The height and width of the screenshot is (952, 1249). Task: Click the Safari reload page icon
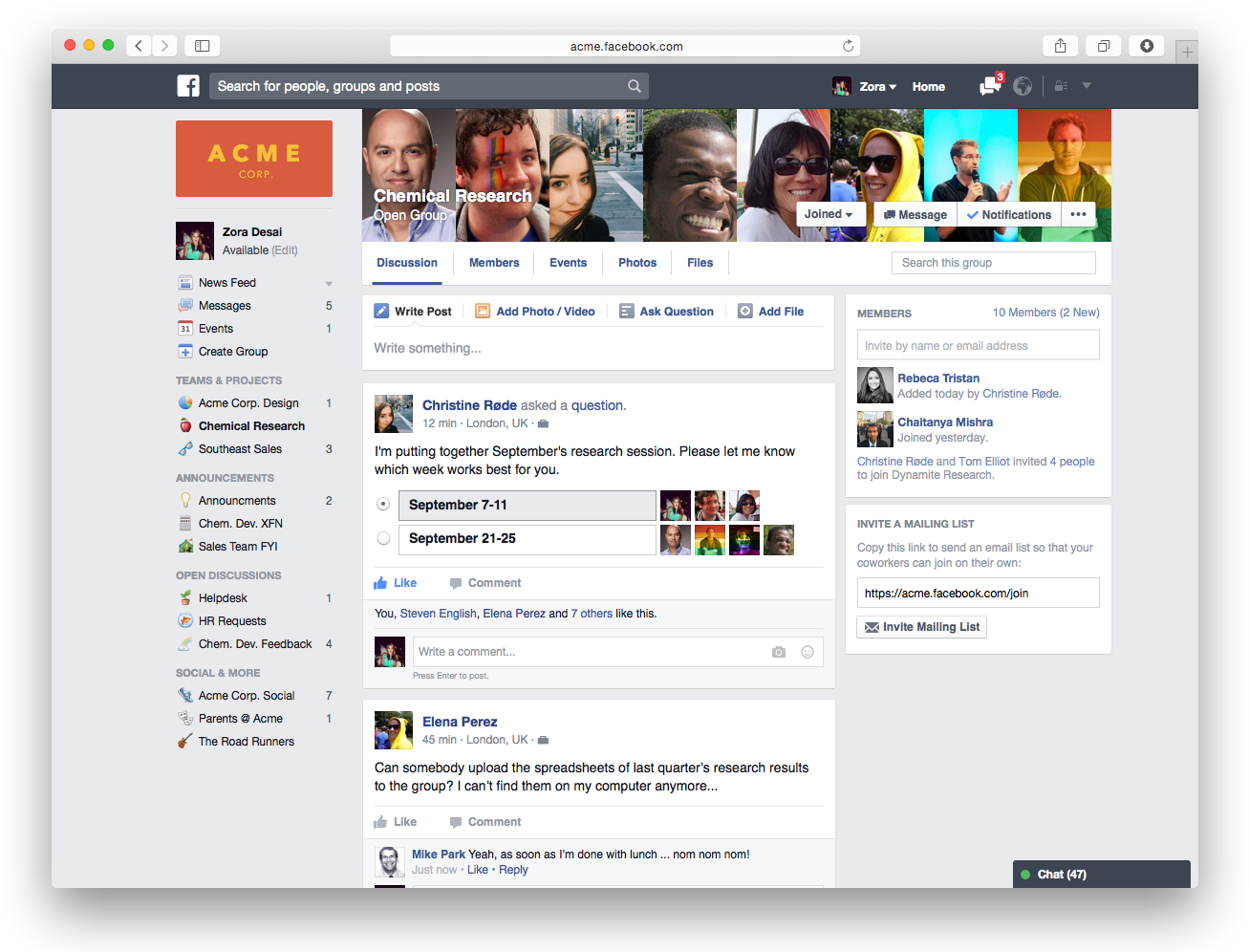tap(848, 46)
